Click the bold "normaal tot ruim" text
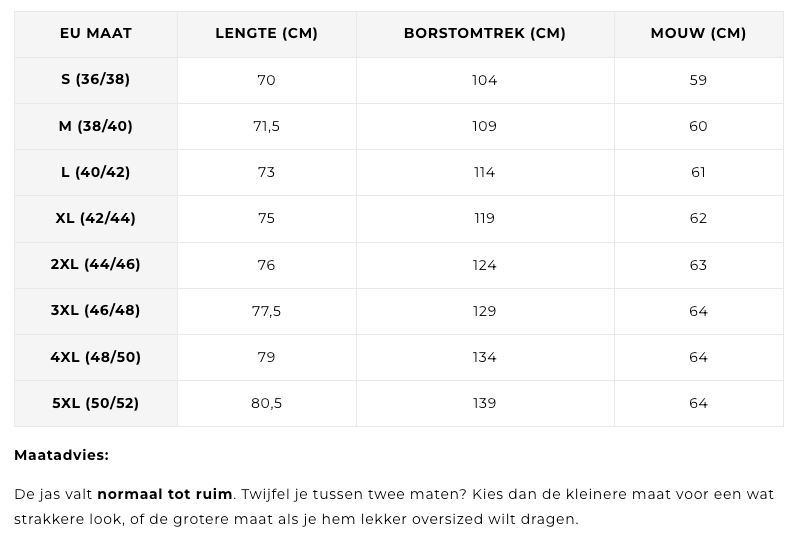Screen dimensions: 795x558 point(165,494)
